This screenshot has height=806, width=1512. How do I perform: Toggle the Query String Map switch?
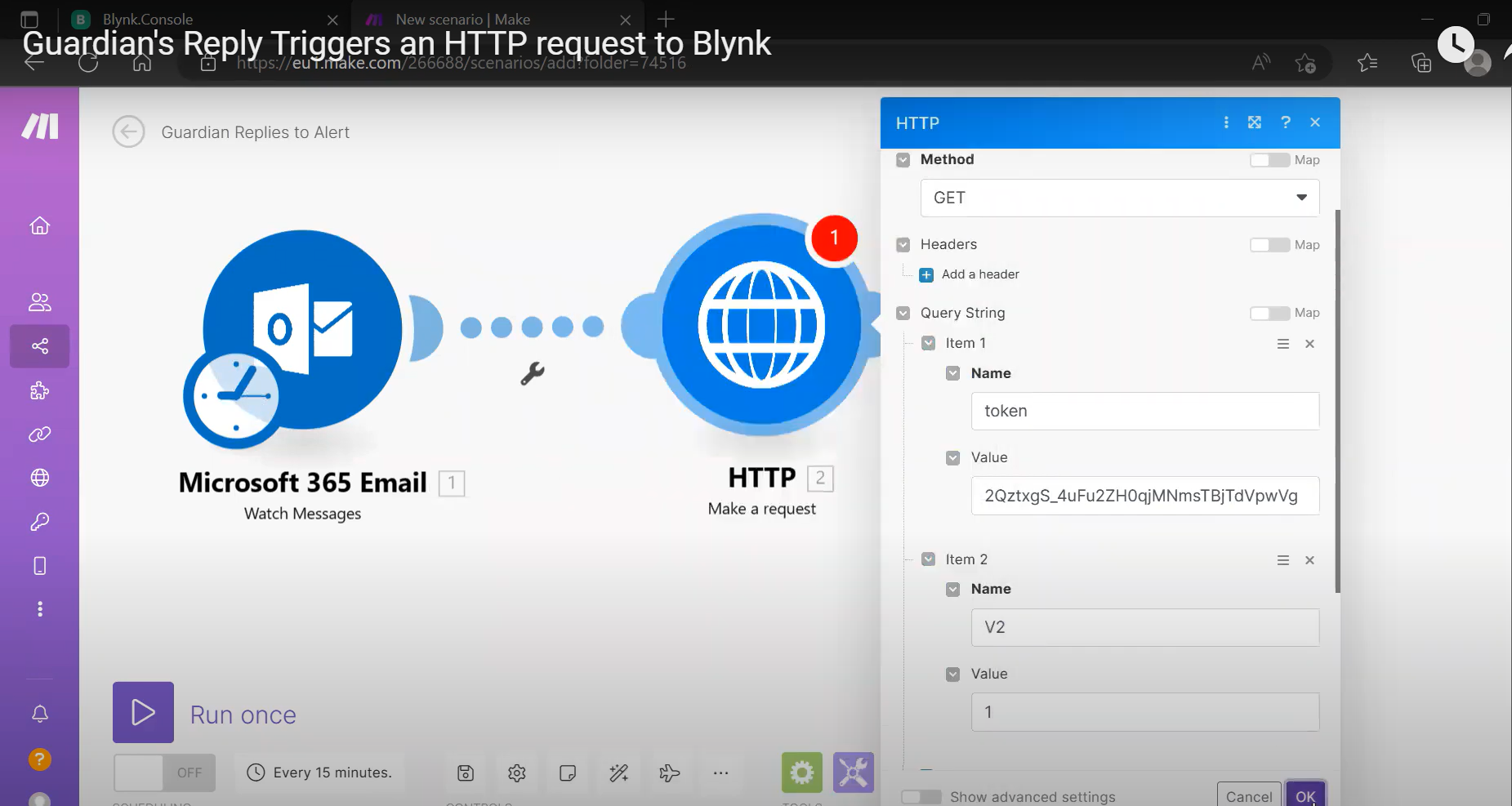click(1269, 314)
